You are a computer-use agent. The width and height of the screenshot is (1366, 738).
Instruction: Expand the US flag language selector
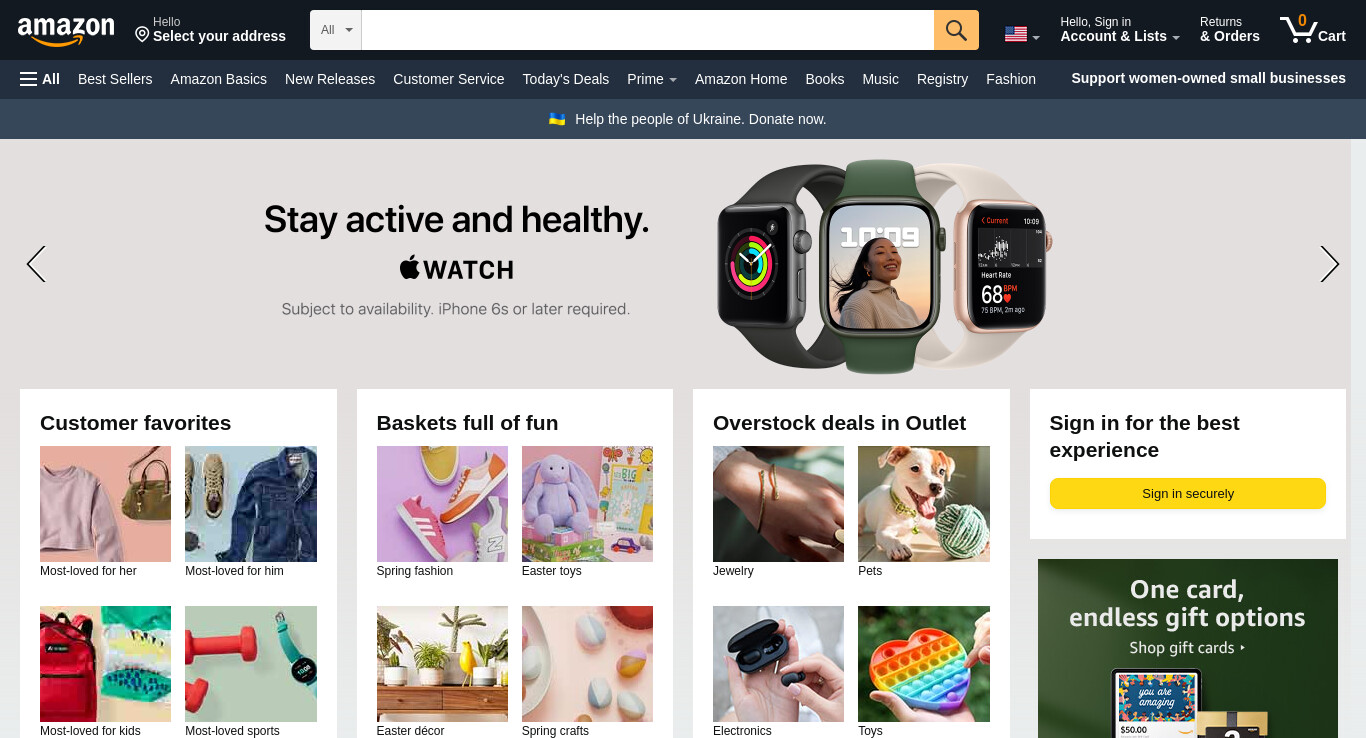tap(1022, 35)
